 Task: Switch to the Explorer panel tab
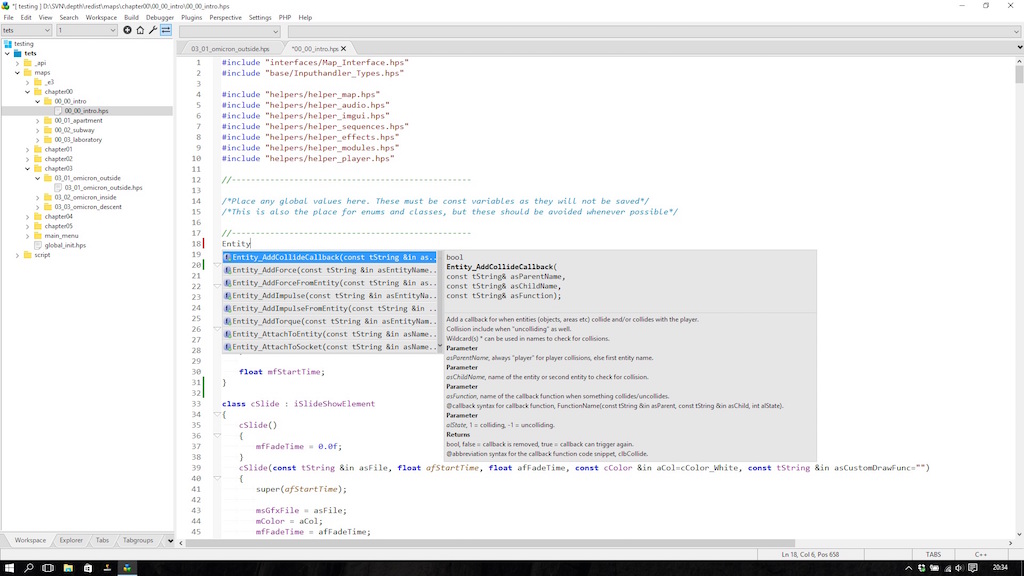tap(71, 540)
